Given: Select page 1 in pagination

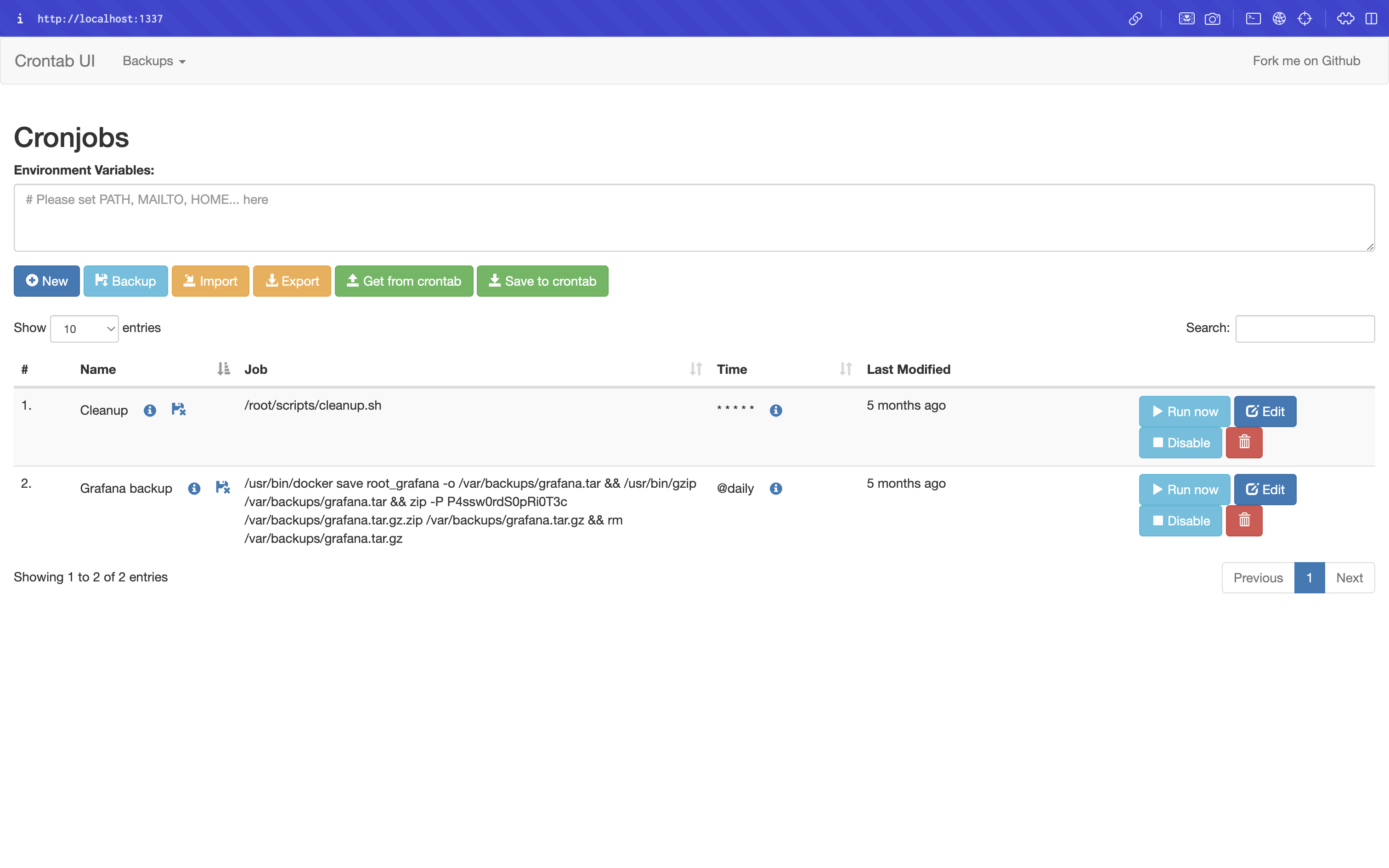Looking at the screenshot, I should 1309,578.
